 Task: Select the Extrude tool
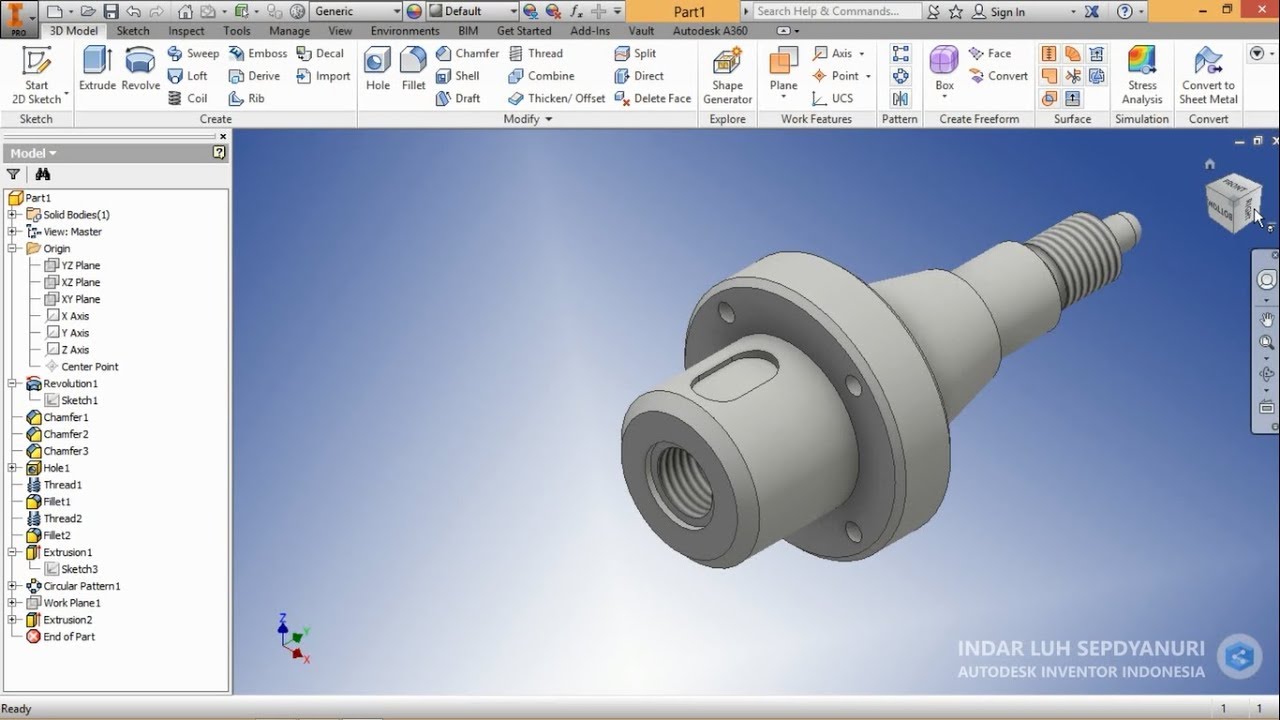97,69
